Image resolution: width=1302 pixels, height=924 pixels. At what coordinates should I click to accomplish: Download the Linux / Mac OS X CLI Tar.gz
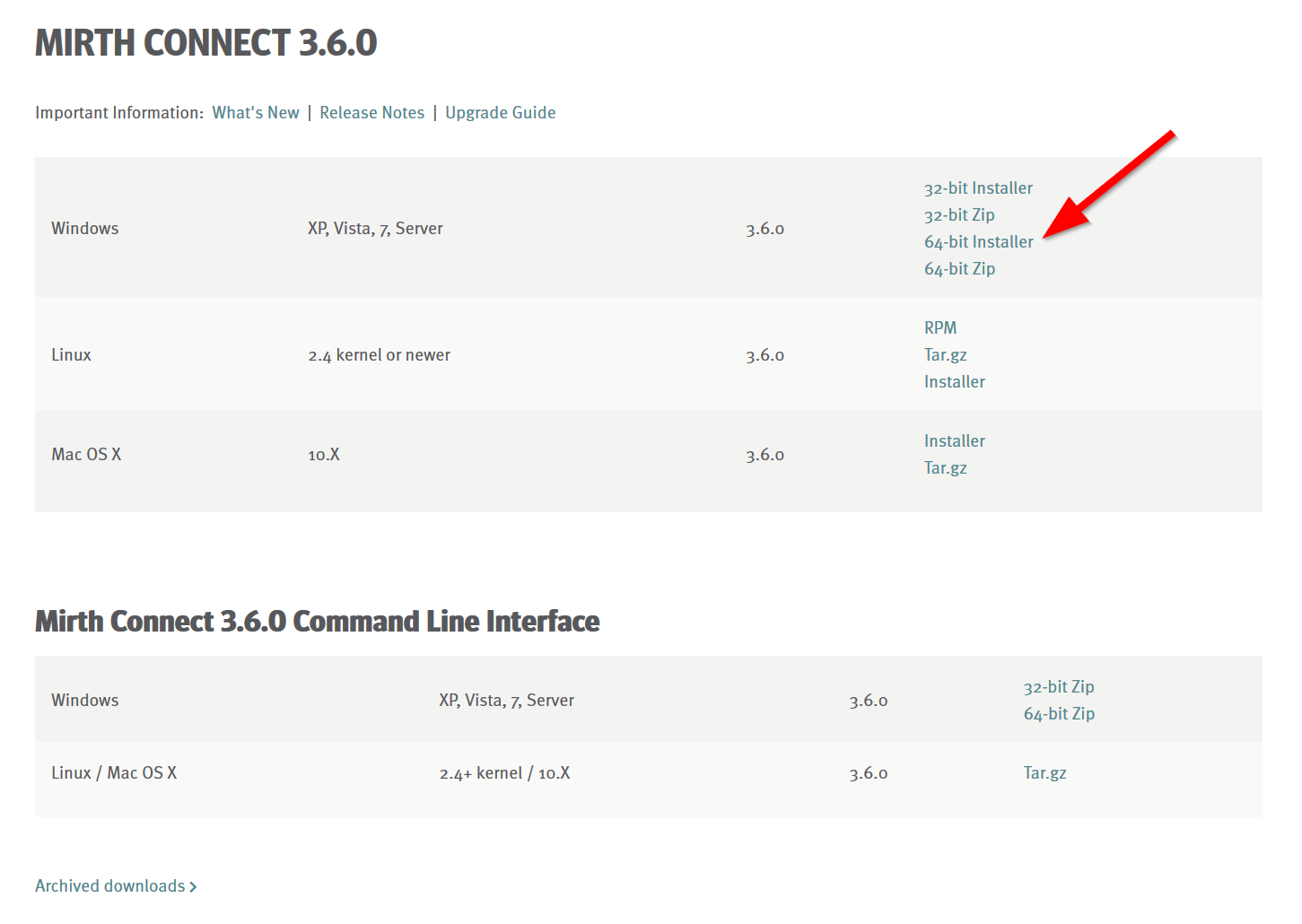pos(1044,773)
